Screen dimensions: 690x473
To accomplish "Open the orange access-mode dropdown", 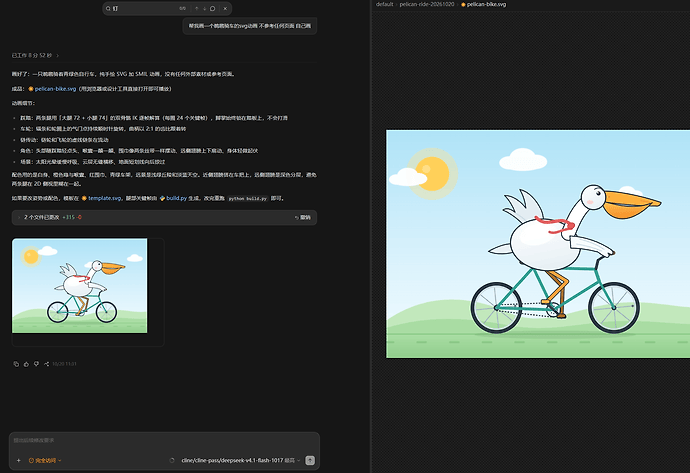I will (45, 460).
